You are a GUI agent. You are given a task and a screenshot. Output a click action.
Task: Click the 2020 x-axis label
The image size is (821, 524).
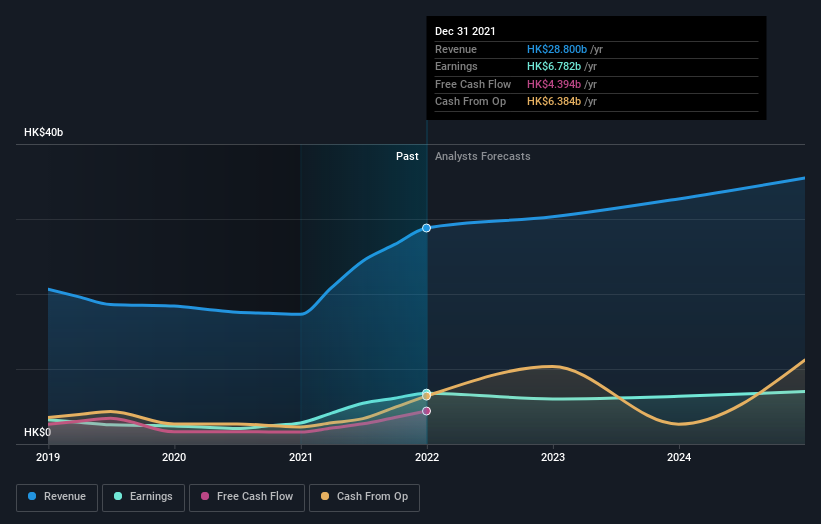coord(174,458)
